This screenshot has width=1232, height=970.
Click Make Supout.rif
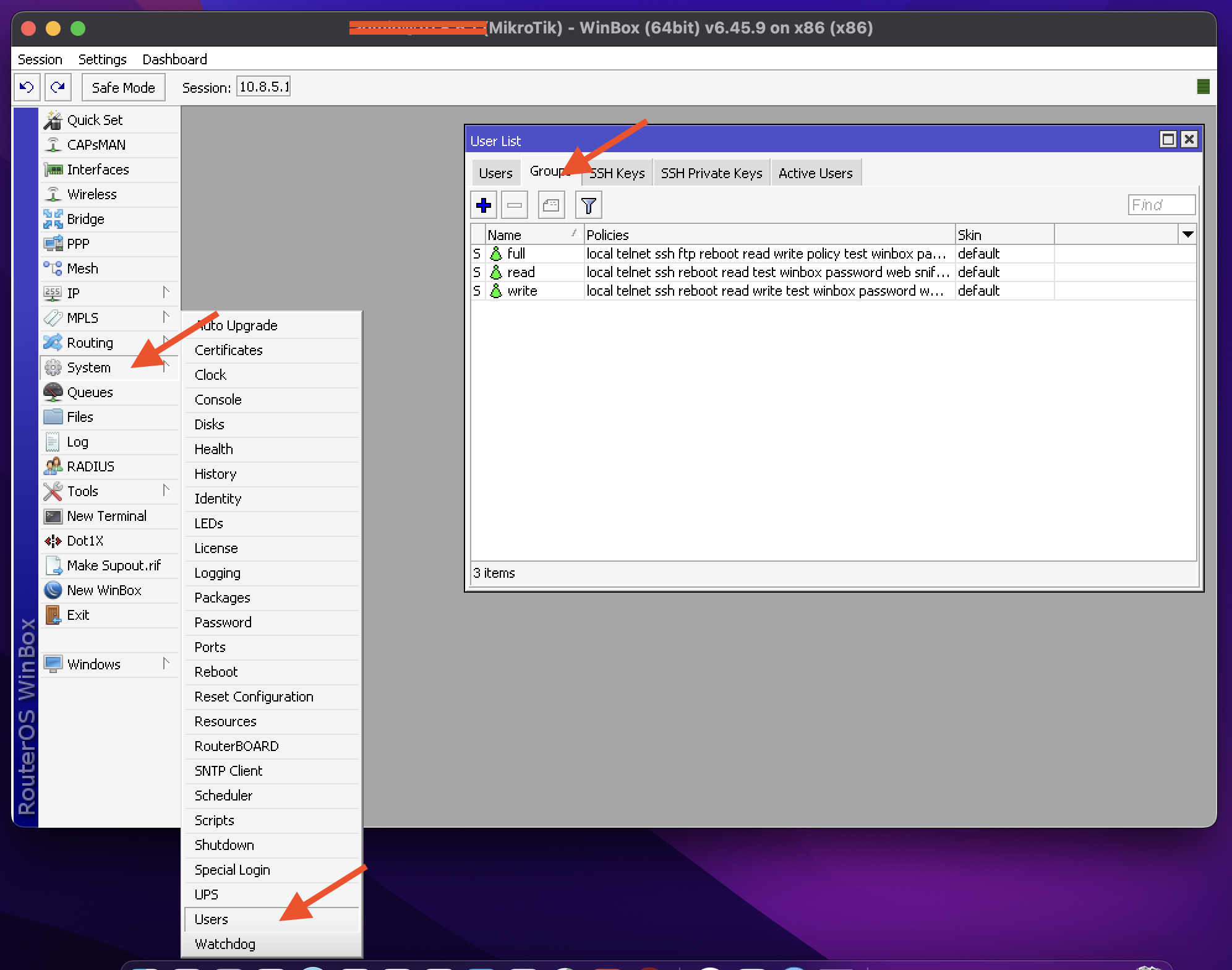109,565
